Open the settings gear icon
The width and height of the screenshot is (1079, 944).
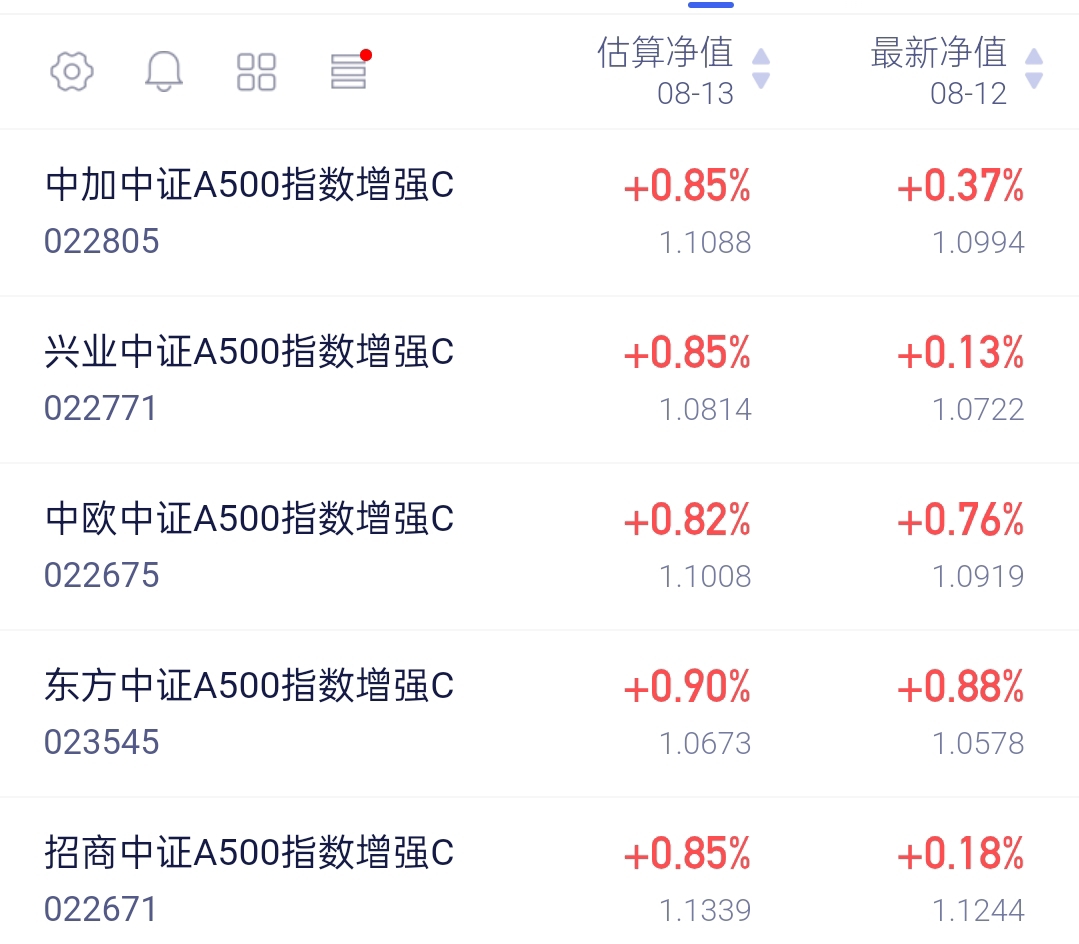click(72, 71)
